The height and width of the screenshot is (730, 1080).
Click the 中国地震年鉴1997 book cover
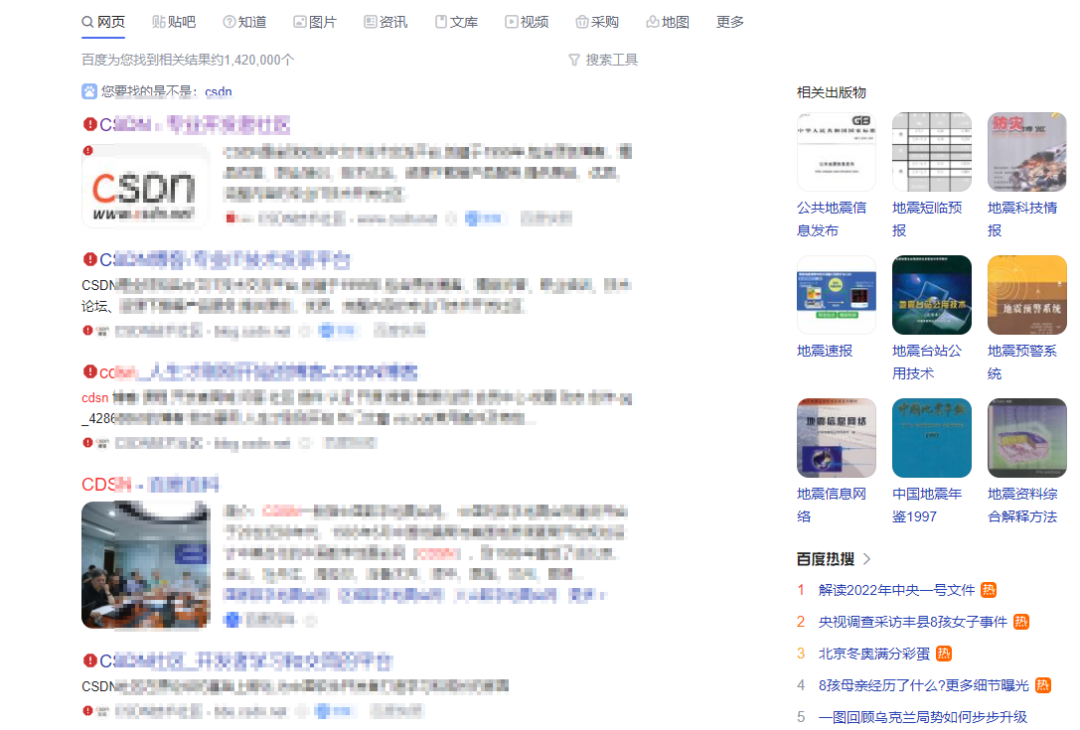[x=931, y=438]
